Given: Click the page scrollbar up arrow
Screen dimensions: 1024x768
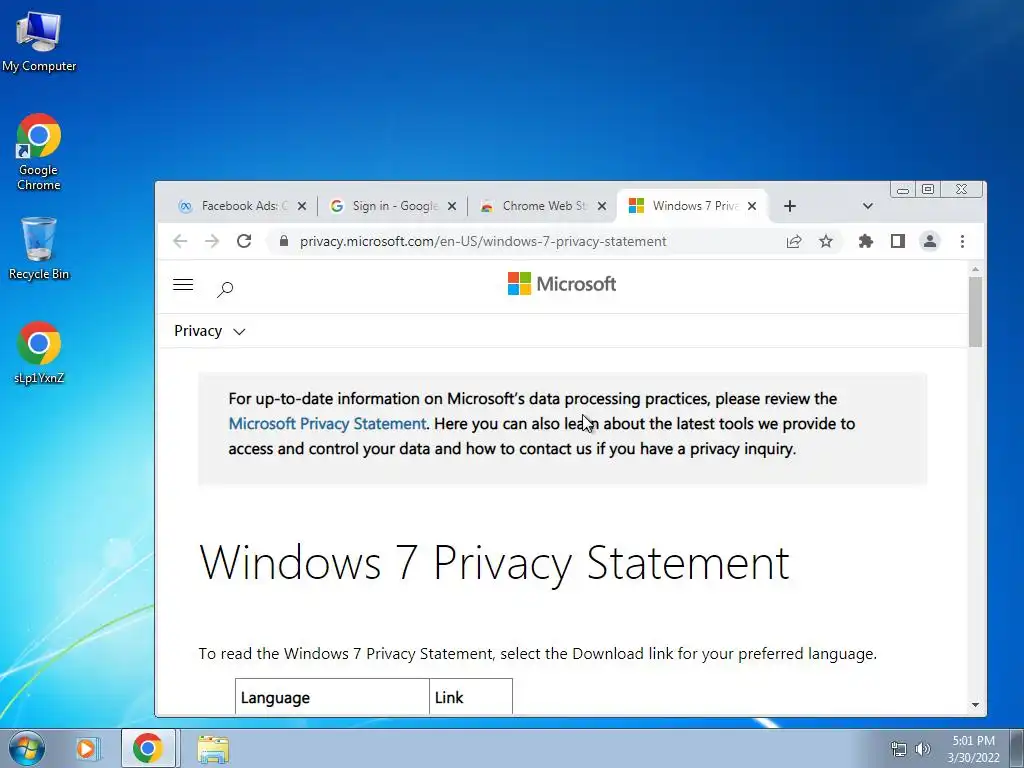Looking at the screenshot, I should (976, 270).
